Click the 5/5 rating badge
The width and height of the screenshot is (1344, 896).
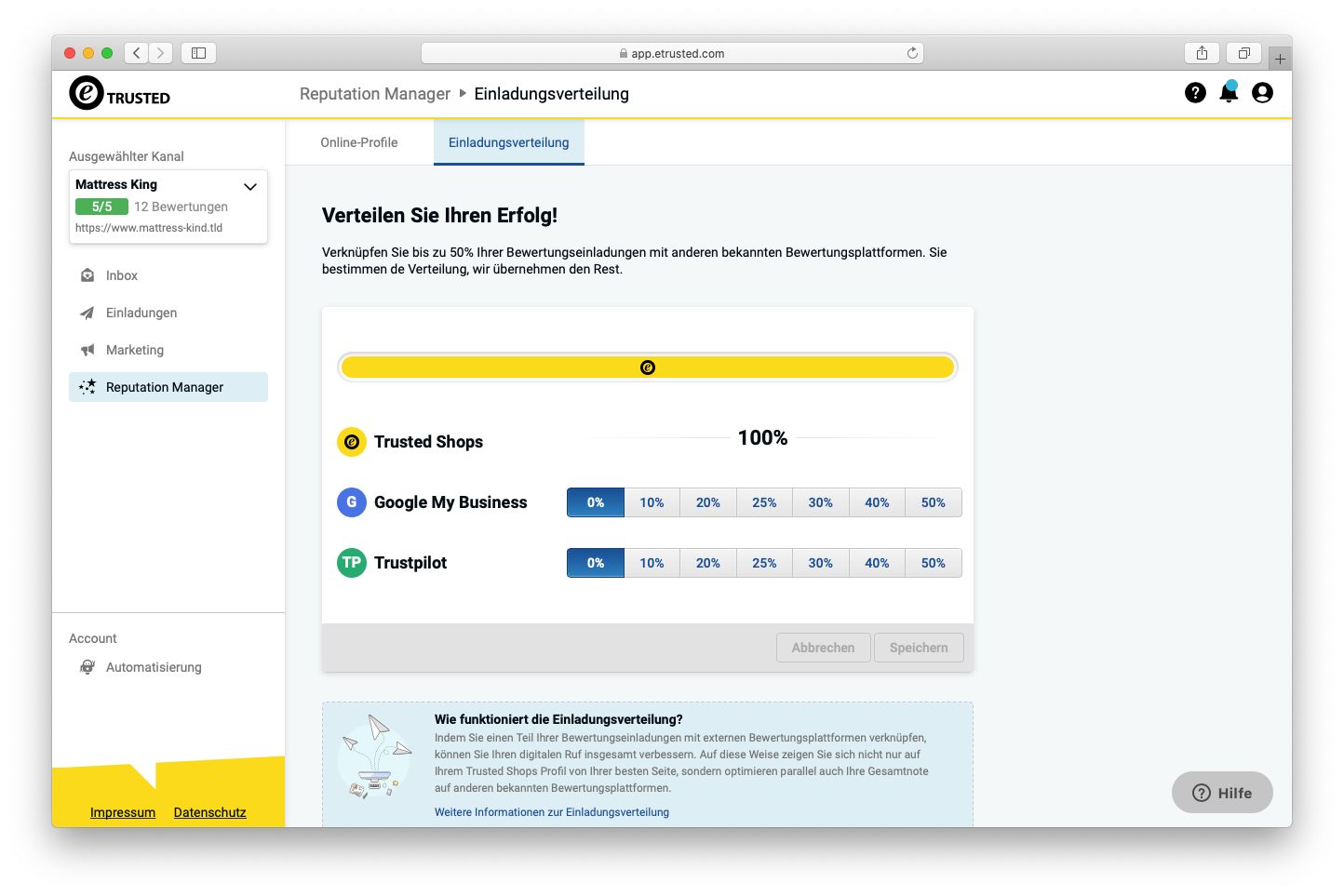tap(101, 207)
